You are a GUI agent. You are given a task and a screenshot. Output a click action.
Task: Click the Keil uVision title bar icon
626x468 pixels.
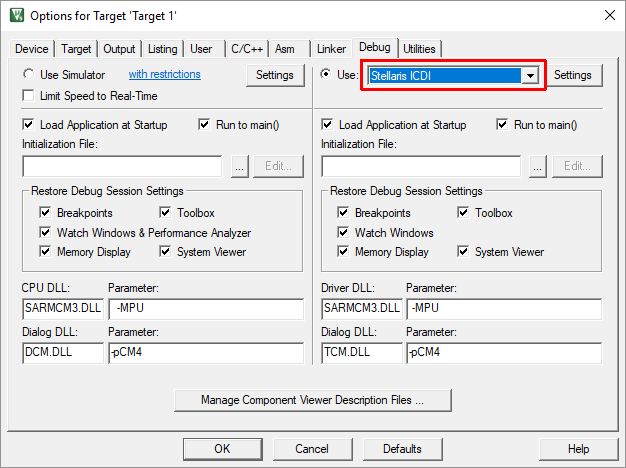click(17, 15)
